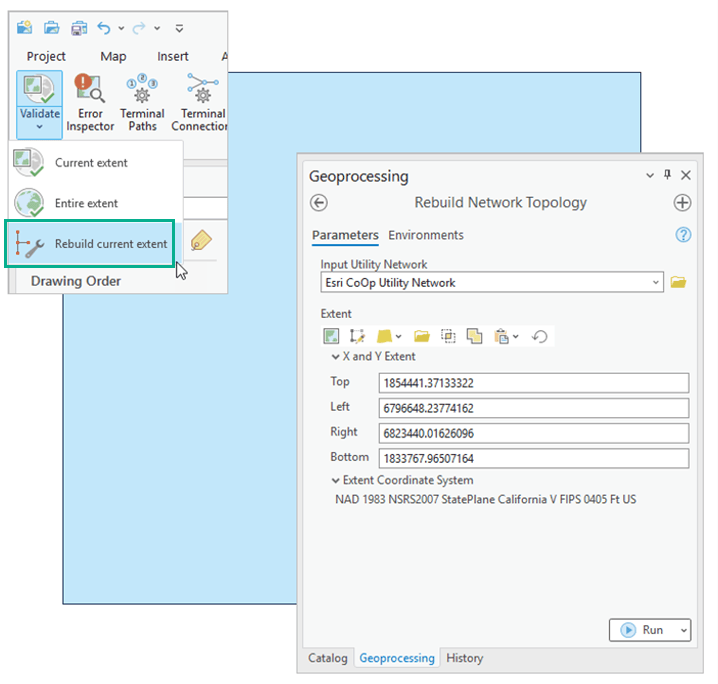Click the Right extent value field
The height and width of the screenshot is (684, 718).
(x=533, y=433)
